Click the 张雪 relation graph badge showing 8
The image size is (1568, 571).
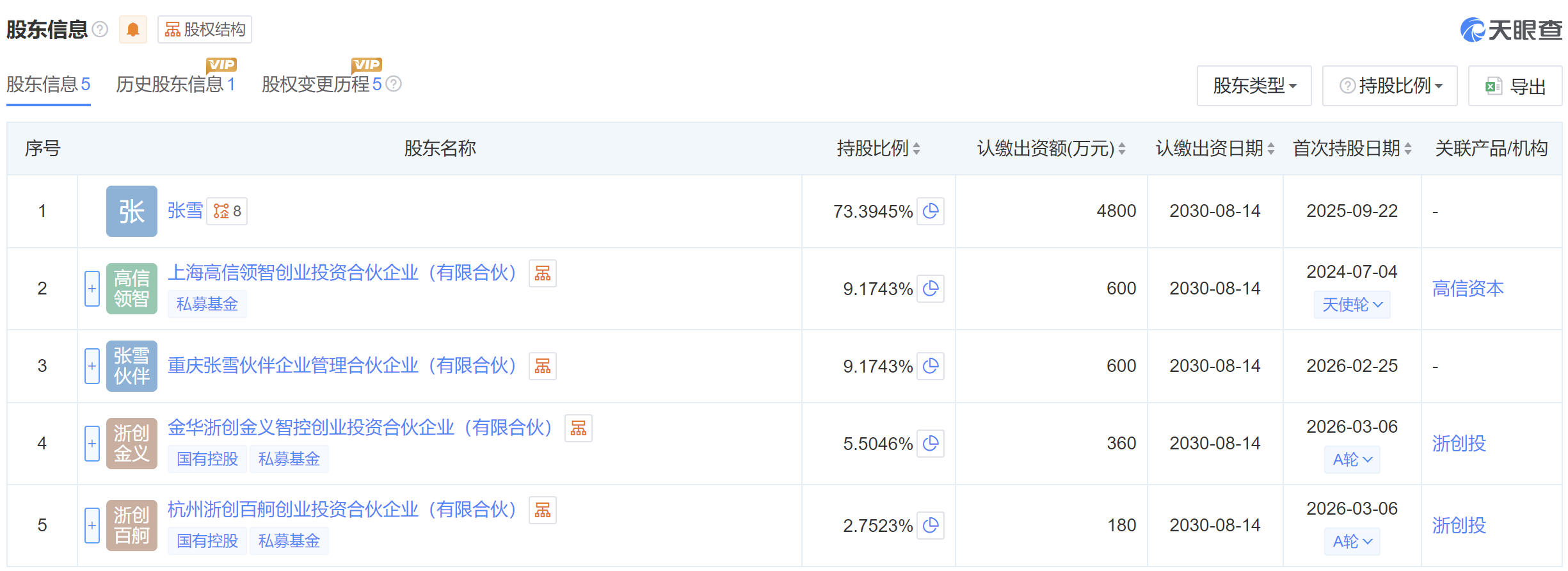click(x=227, y=211)
